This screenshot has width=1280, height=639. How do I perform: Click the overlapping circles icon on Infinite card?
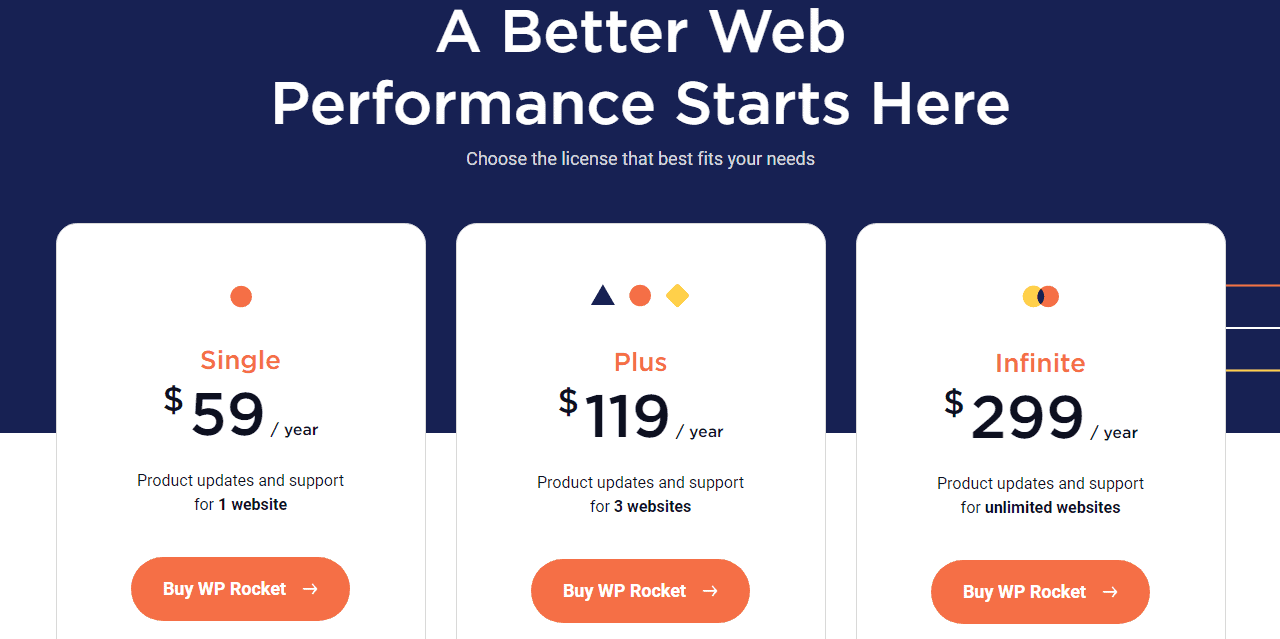1040,296
